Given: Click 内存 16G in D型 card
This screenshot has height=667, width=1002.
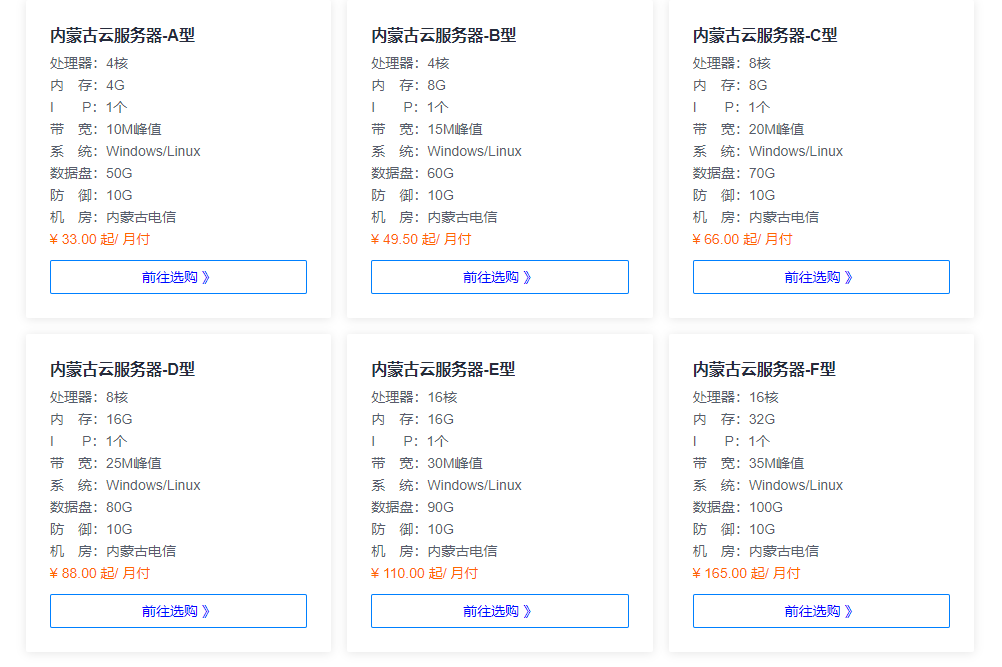Looking at the screenshot, I should tap(119, 419).
